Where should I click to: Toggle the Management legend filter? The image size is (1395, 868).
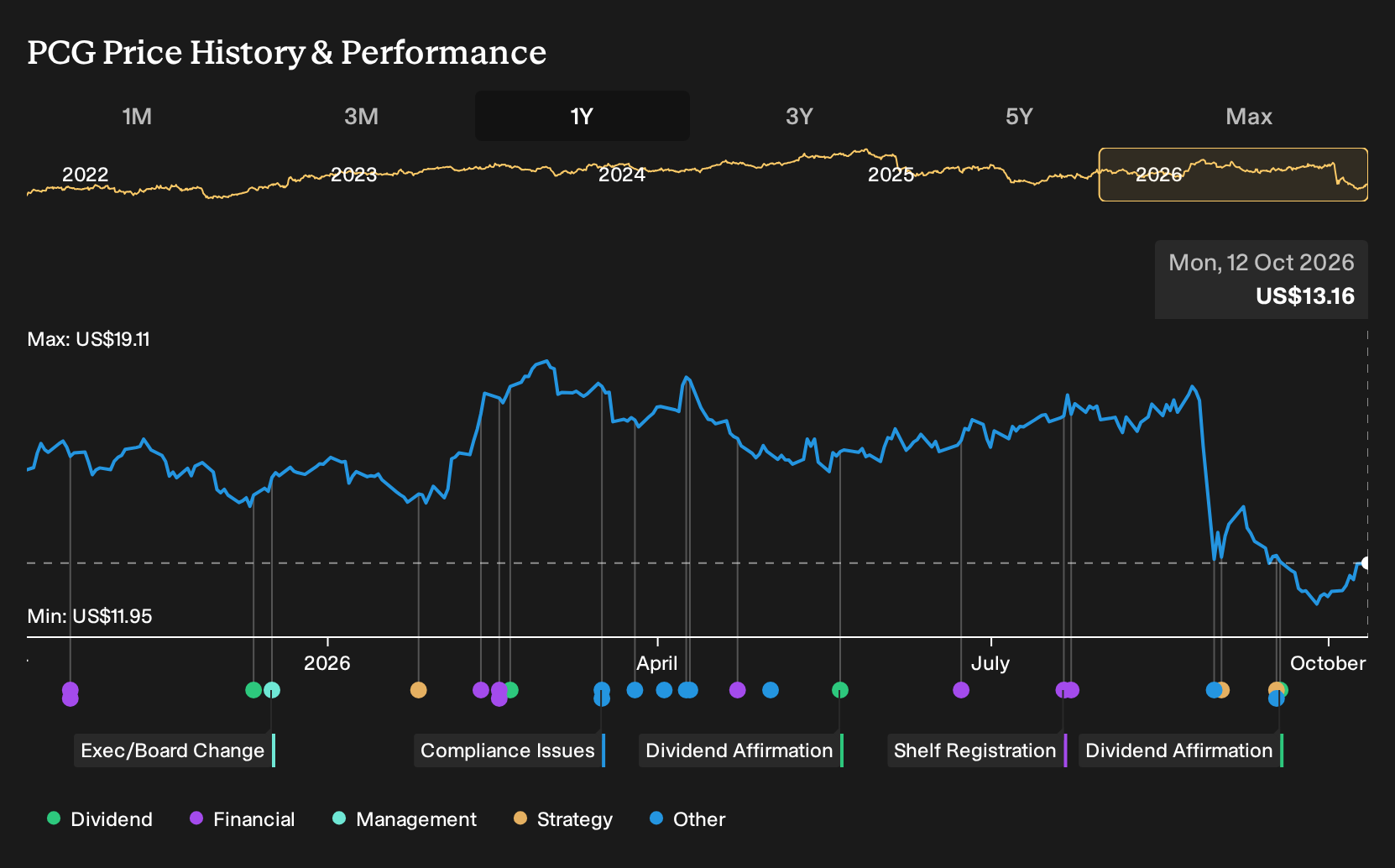(x=405, y=819)
